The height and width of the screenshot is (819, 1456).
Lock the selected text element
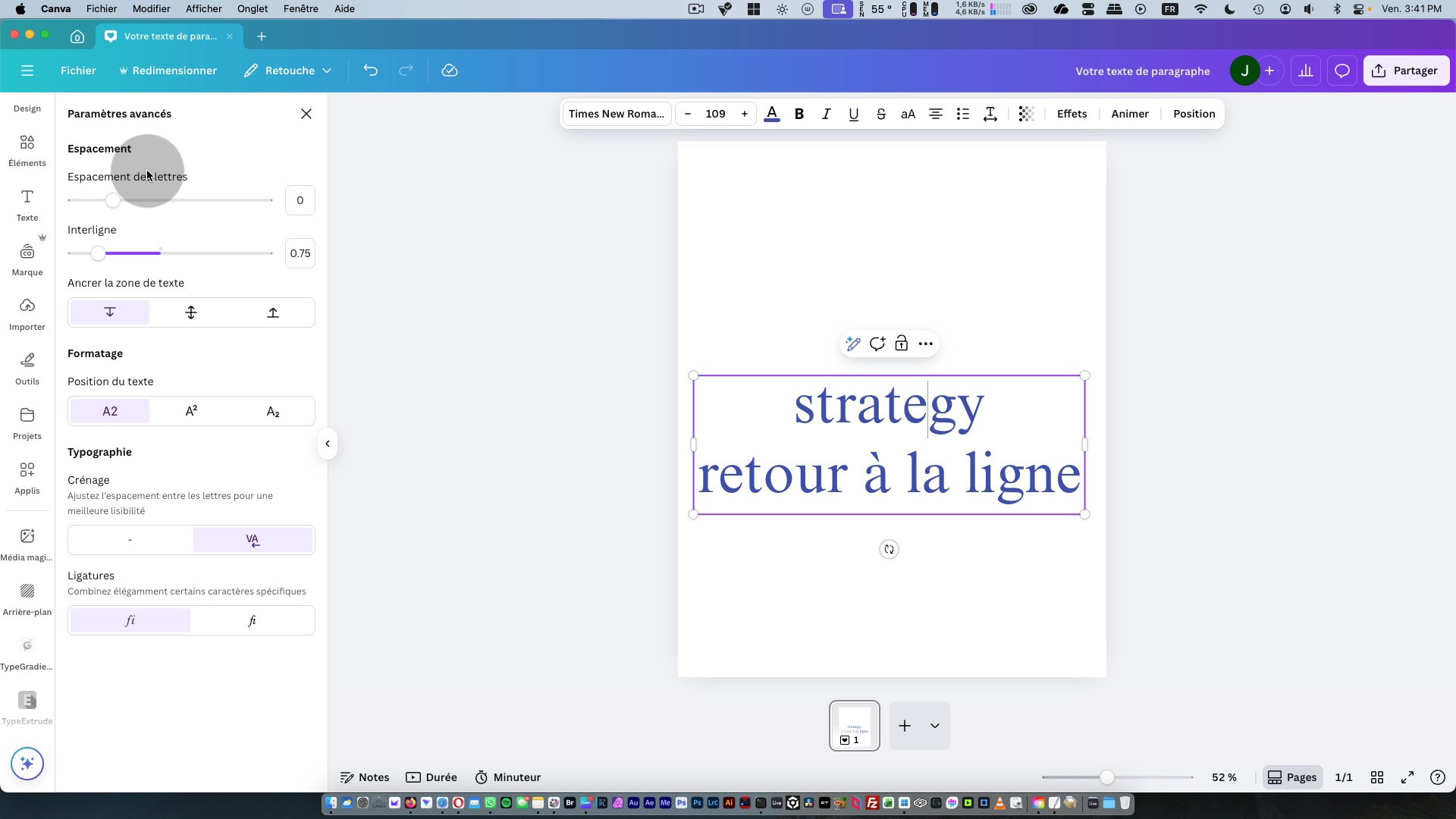(x=901, y=344)
